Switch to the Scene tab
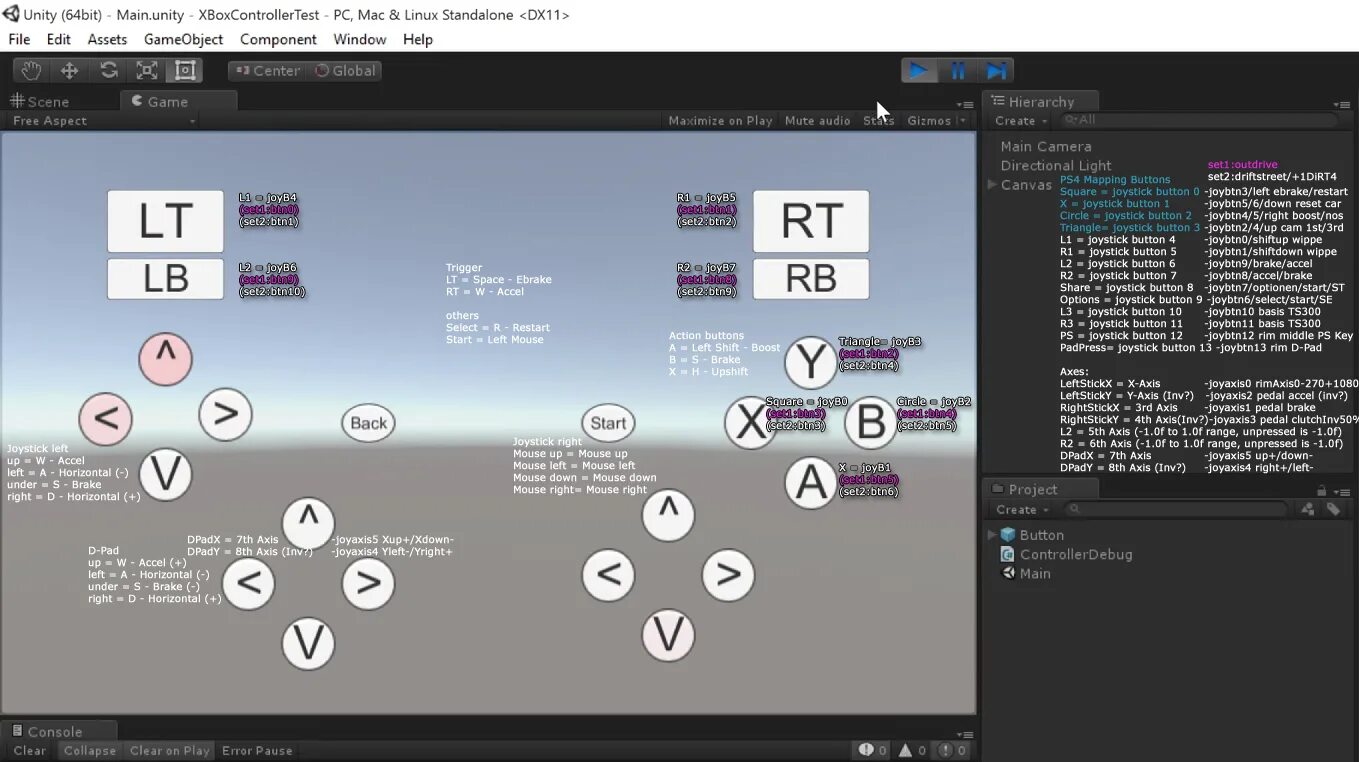This screenshot has height=762, width=1359. (41, 101)
